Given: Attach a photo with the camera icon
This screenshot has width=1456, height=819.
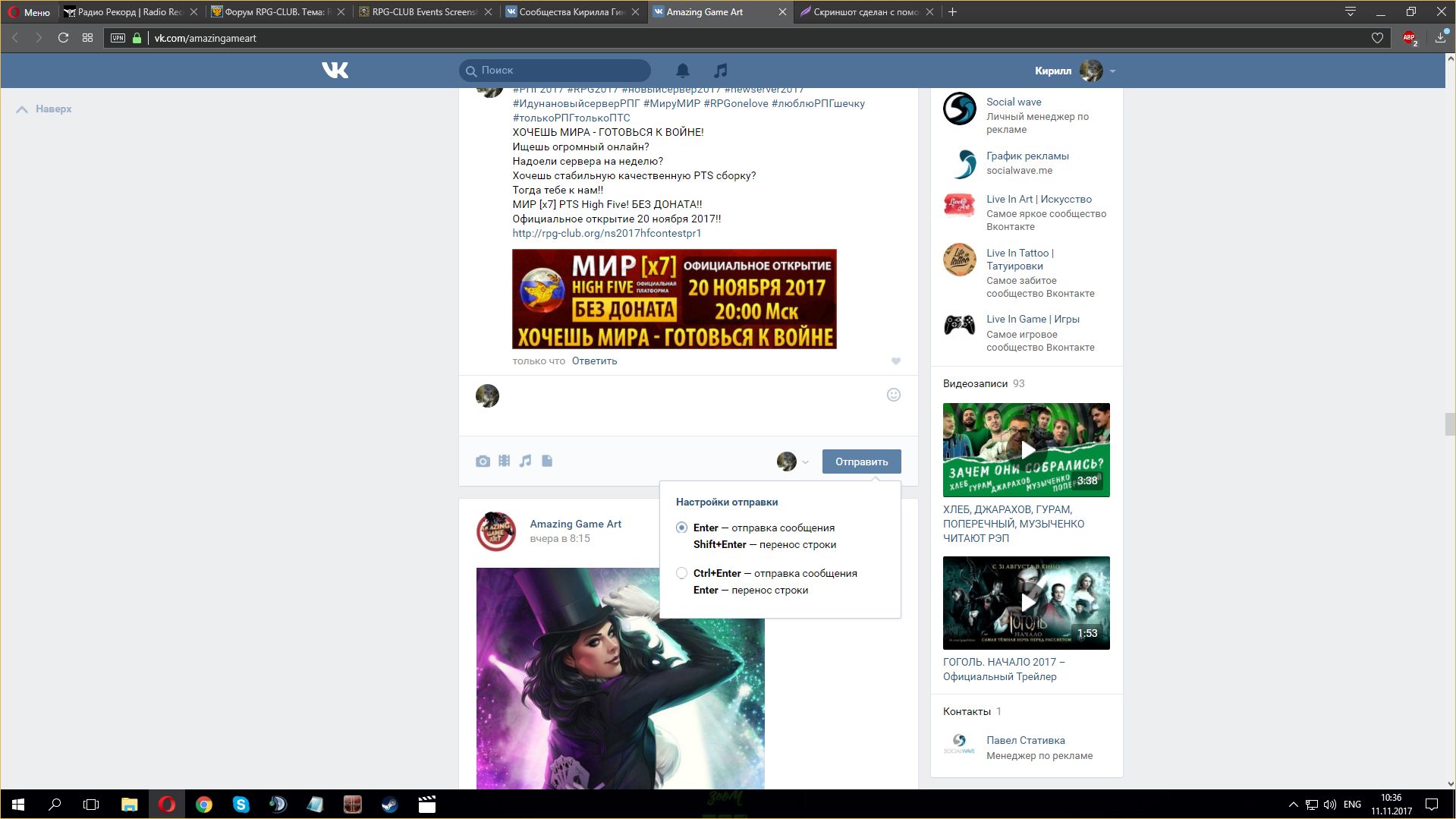Looking at the screenshot, I should tap(483, 461).
